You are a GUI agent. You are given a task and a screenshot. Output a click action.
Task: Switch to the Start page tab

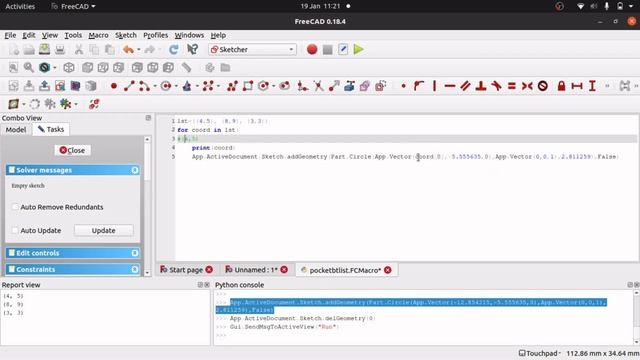click(186, 270)
